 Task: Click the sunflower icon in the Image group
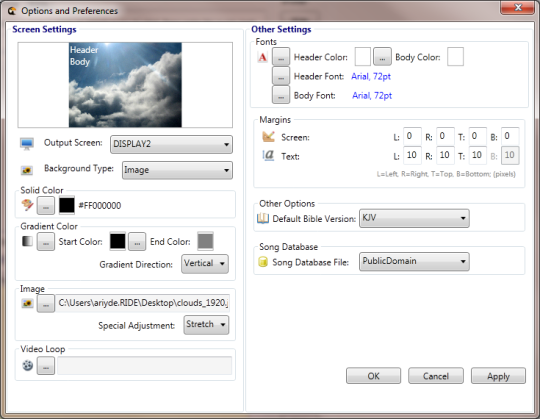point(27,303)
